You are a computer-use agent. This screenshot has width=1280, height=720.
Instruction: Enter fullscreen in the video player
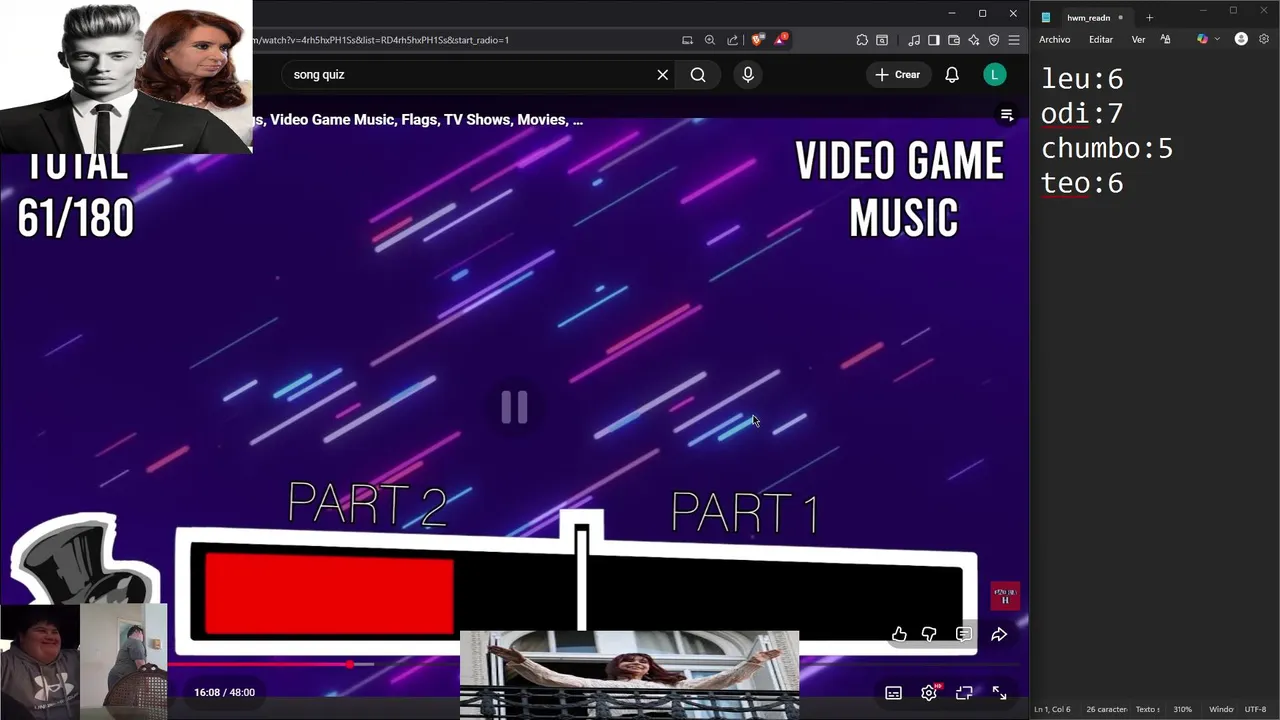coord(999,692)
